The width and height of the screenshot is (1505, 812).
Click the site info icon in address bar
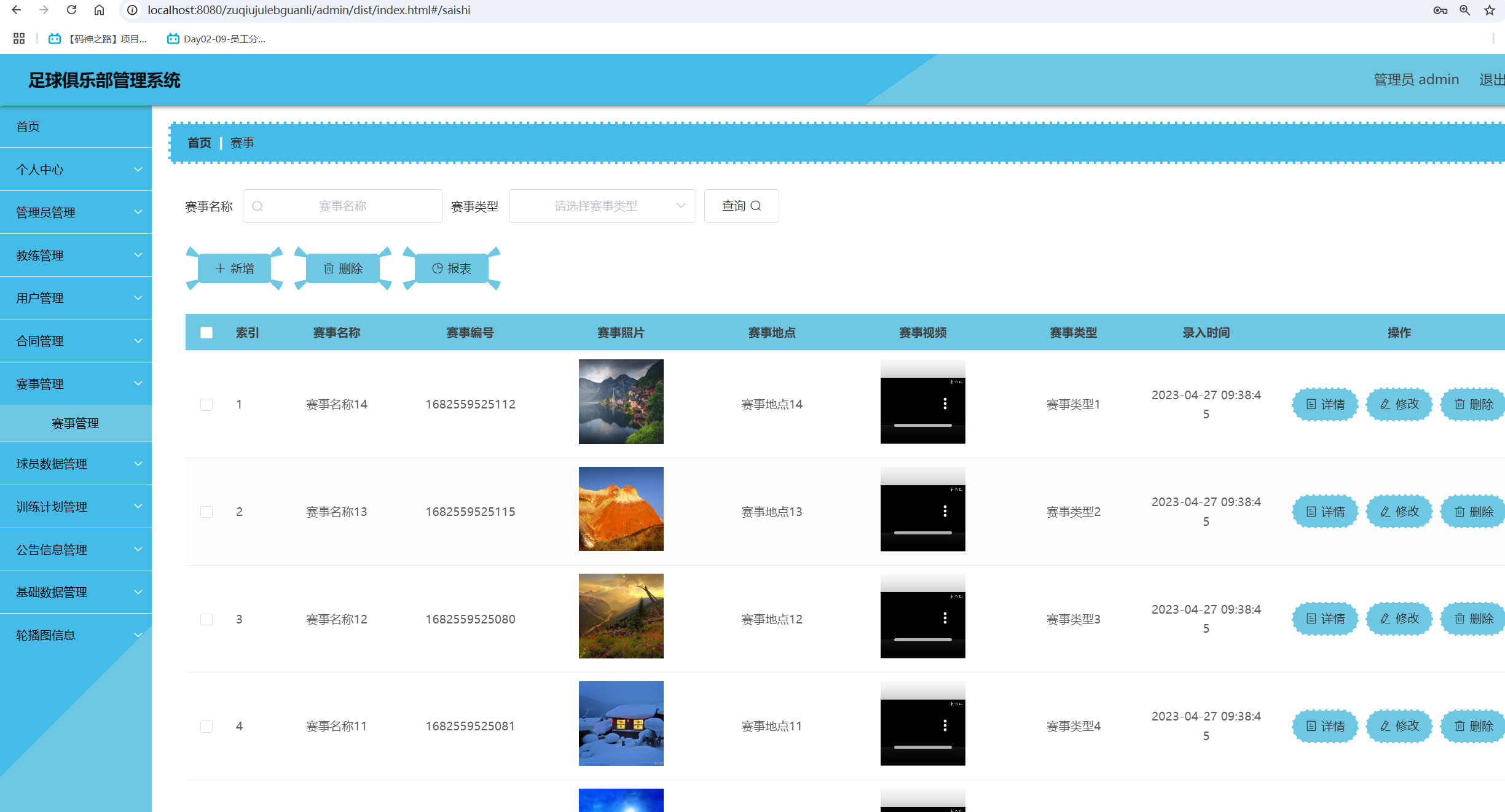(132, 10)
